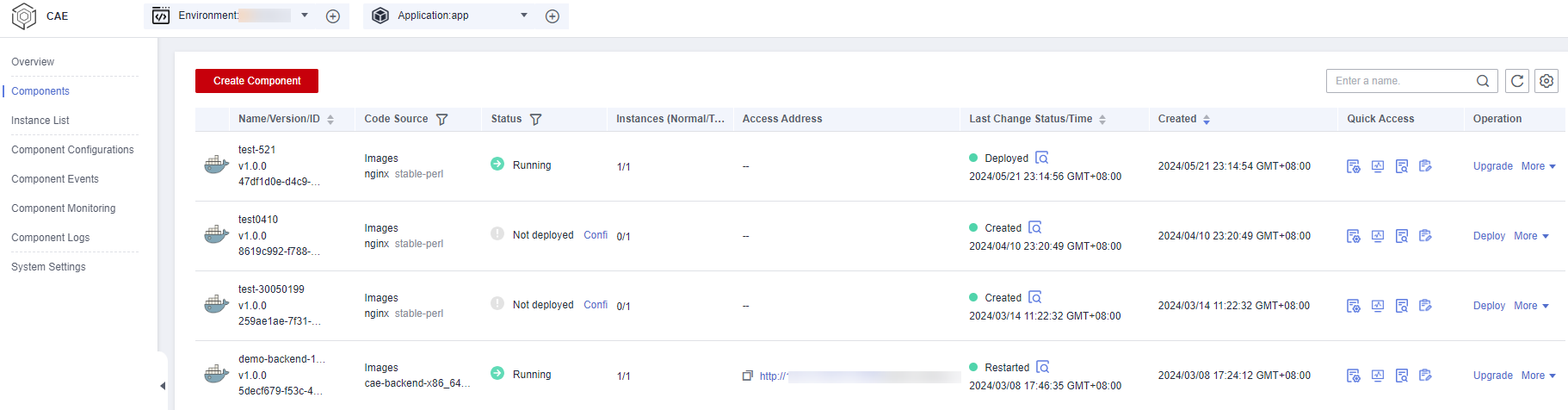Filter by Code Source funnel icon
Viewport: 1568px width, 410px height.
click(441, 120)
